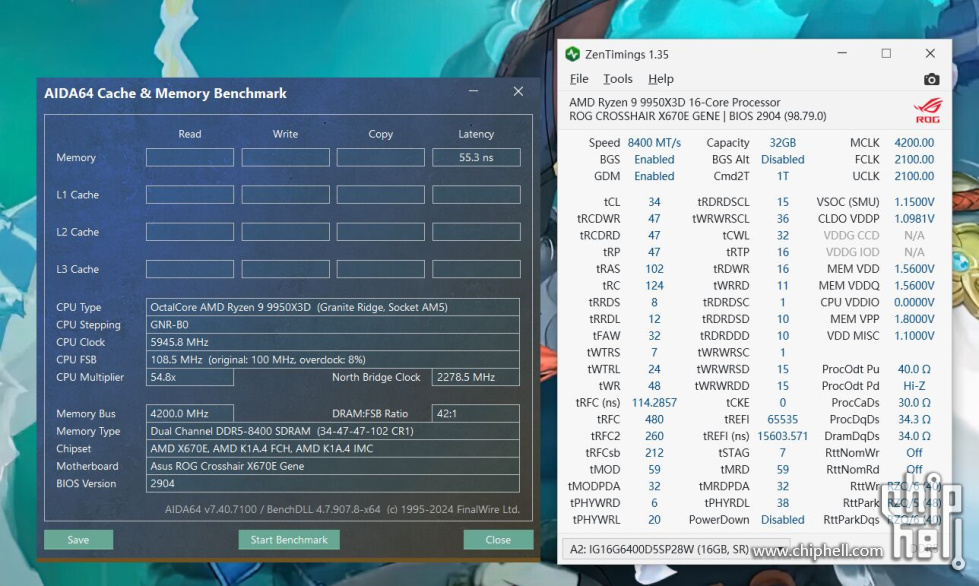
Task: Click the Memory Read result field
Action: (x=190, y=157)
